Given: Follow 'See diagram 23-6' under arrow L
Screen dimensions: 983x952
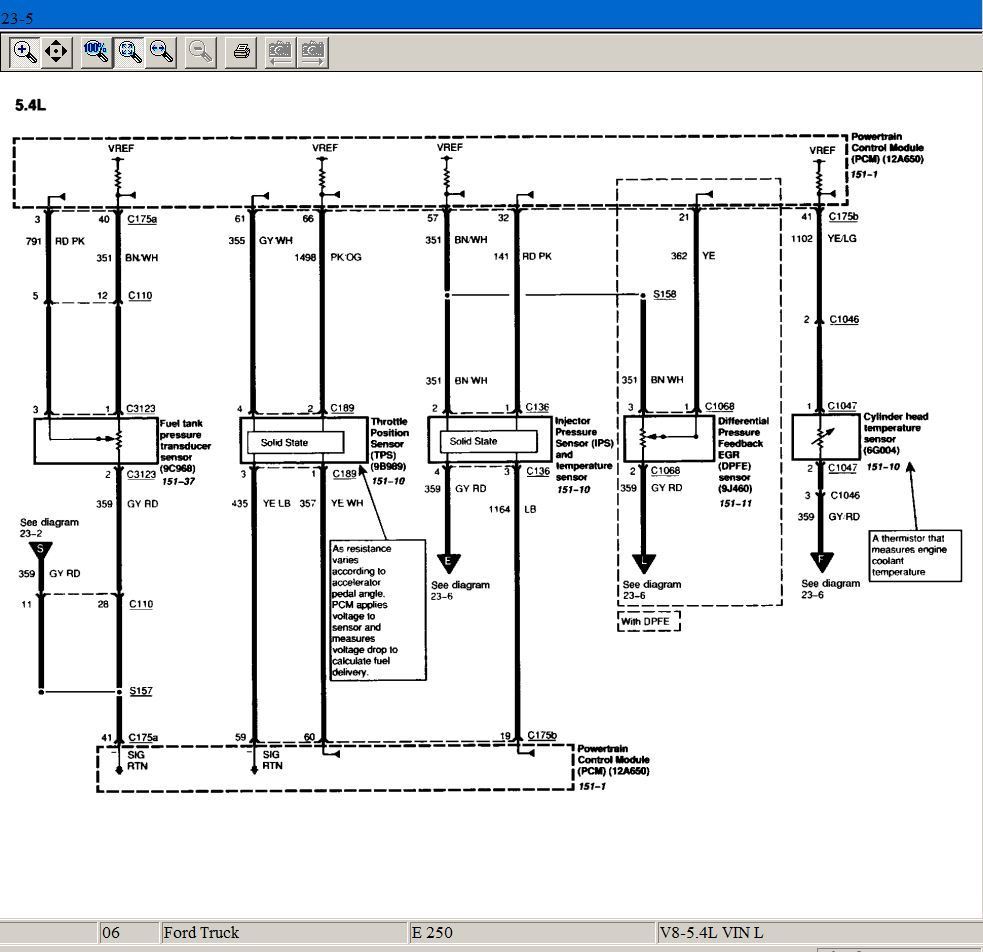Looking at the screenshot, I should pyautogui.click(x=651, y=590).
